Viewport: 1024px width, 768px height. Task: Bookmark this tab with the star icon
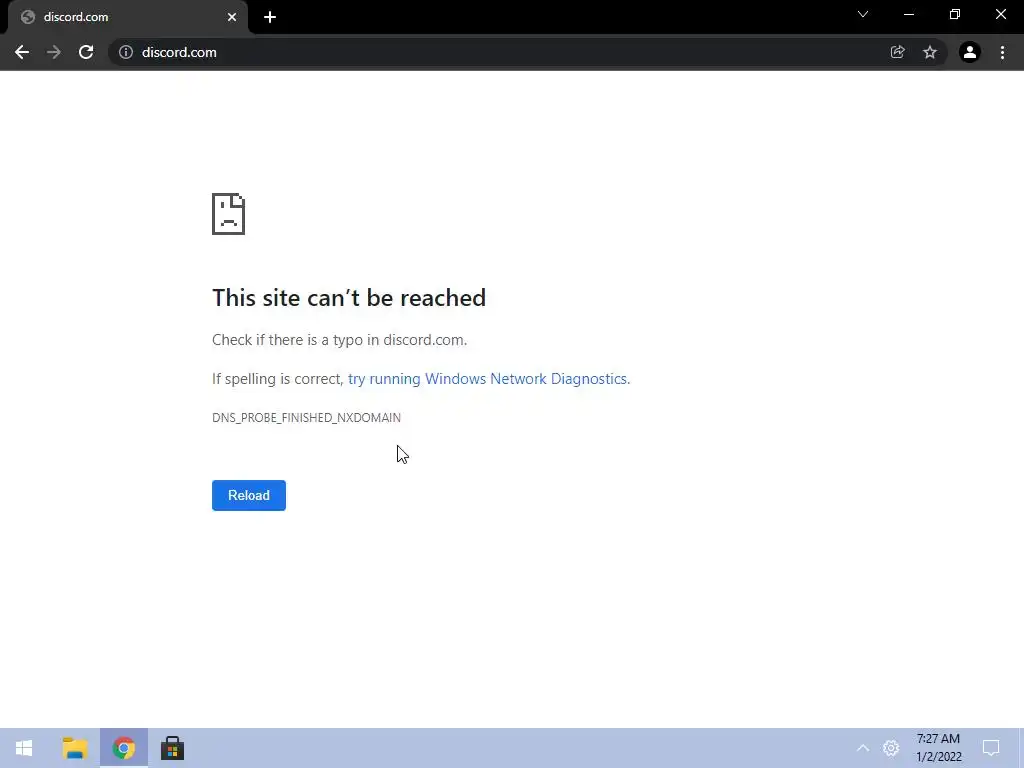point(930,52)
